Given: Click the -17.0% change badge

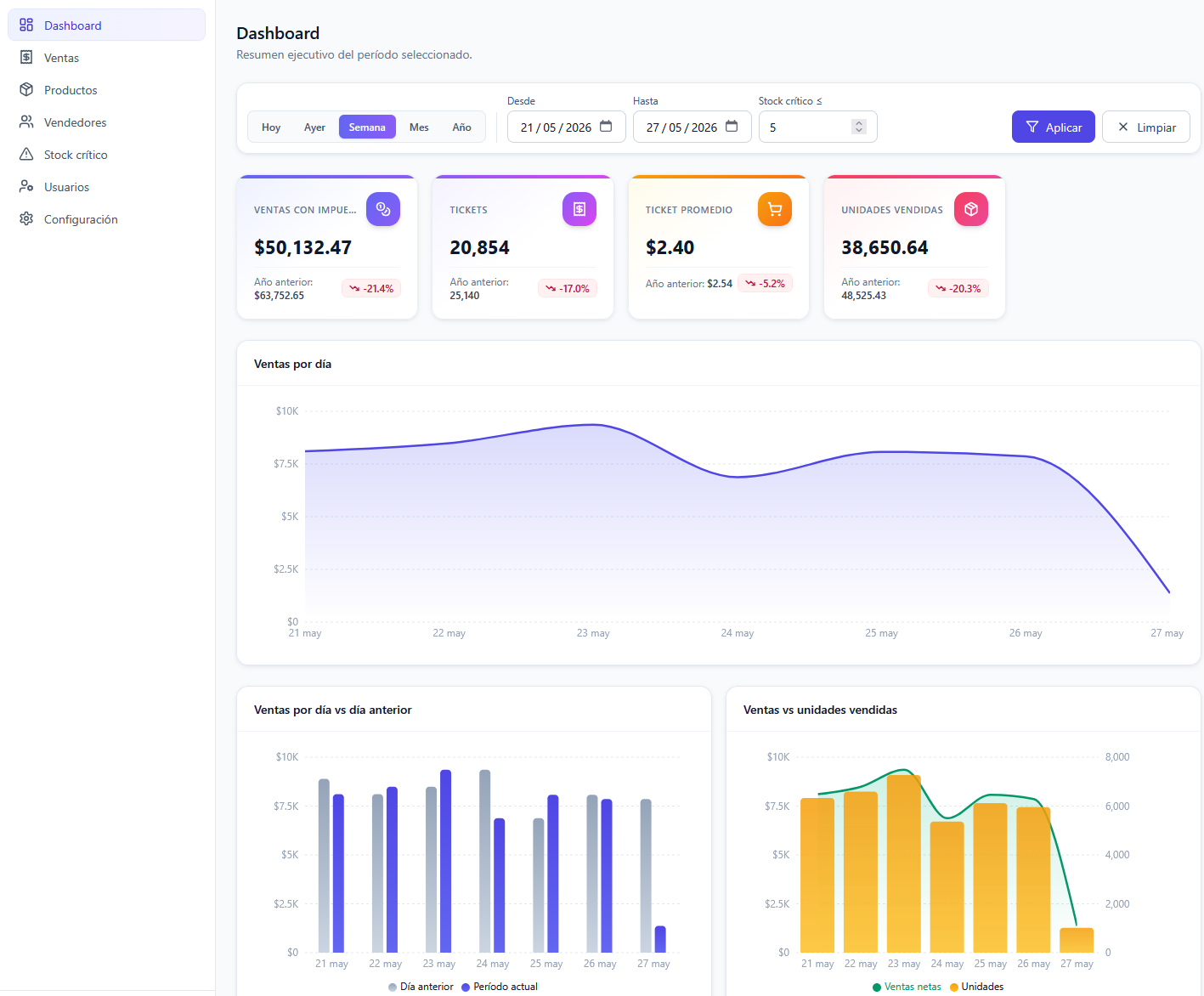Looking at the screenshot, I should pyautogui.click(x=568, y=289).
